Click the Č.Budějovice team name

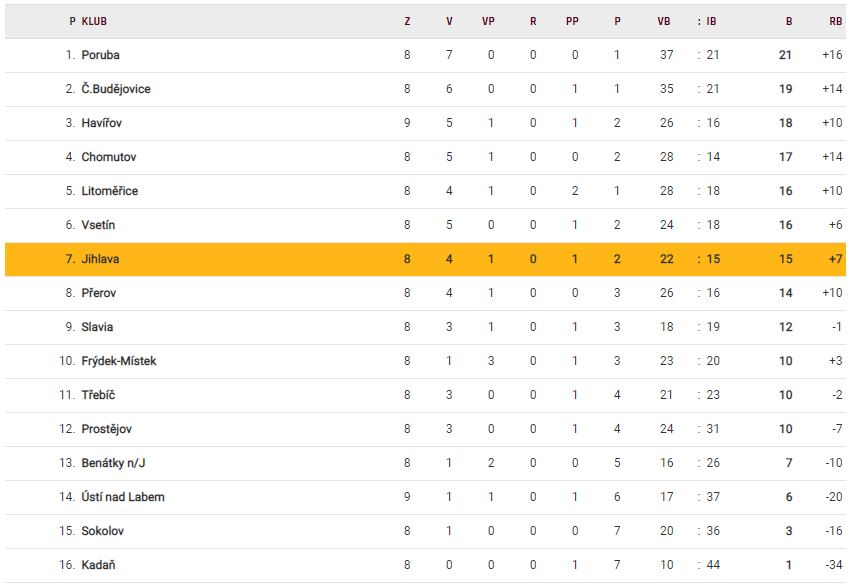(116, 89)
